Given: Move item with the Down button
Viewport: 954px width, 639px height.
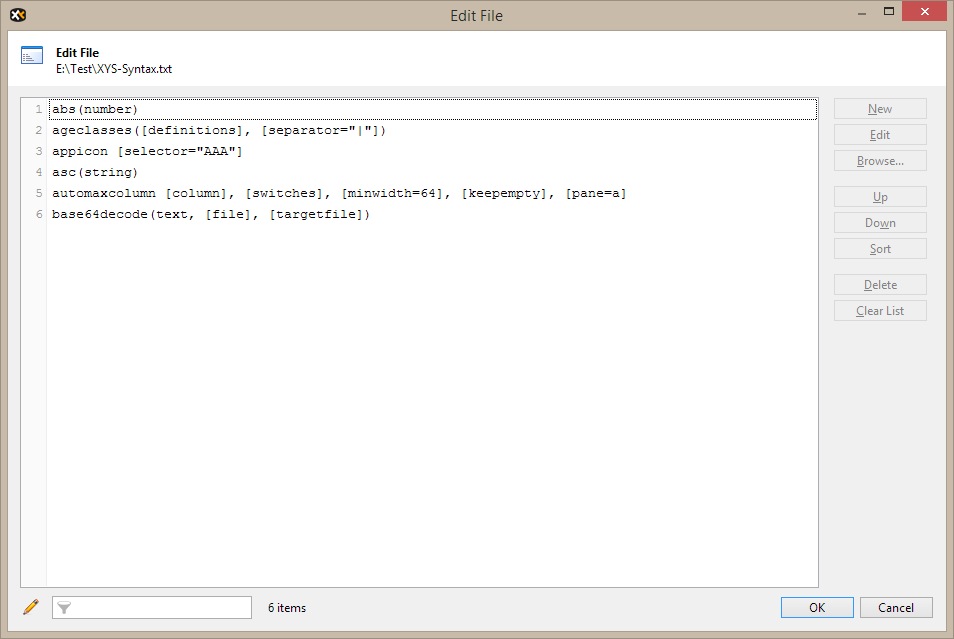Looking at the screenshot, I should (880, 223).
